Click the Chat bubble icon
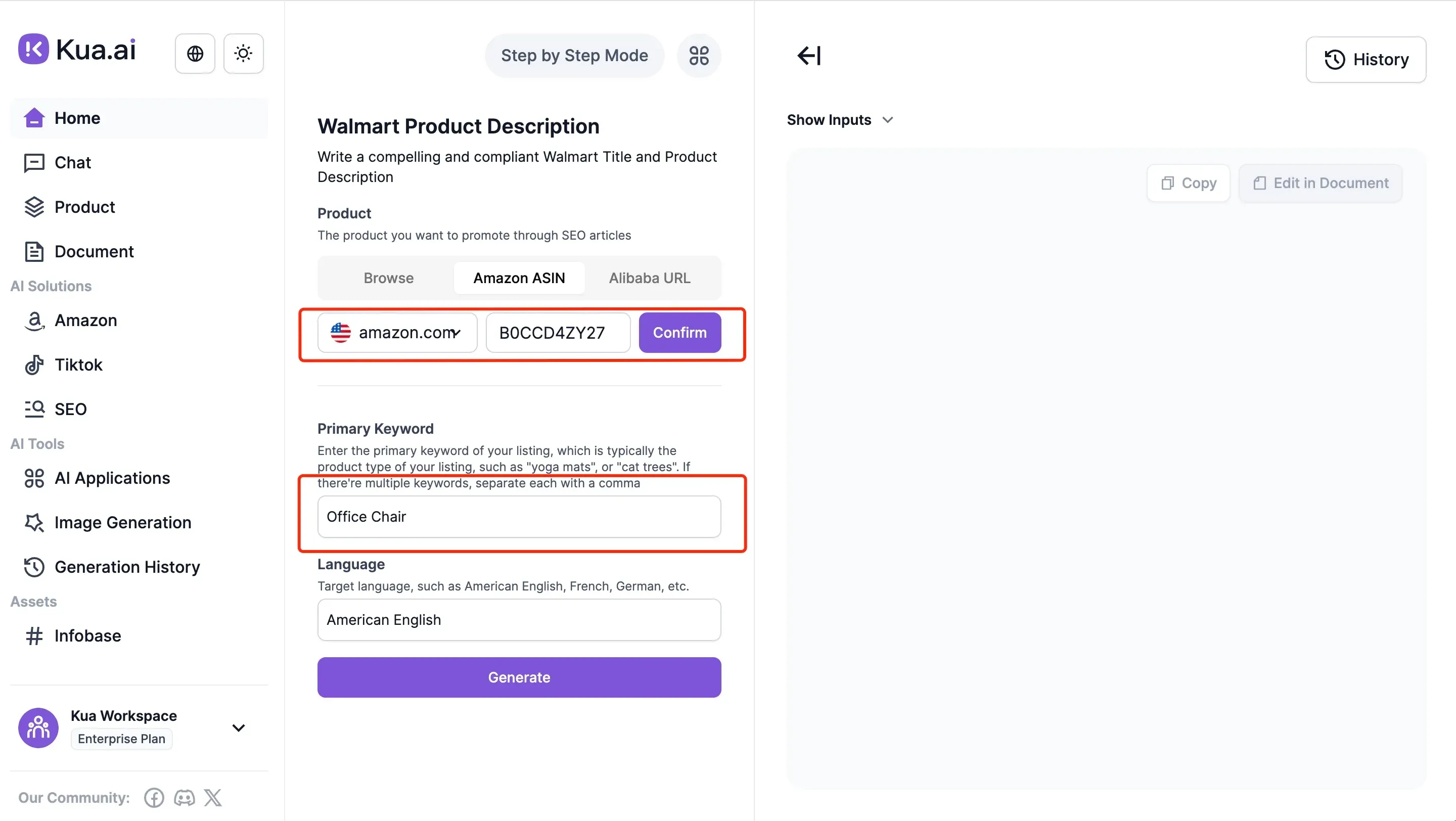This screenshot has height=821, width=1456. 34,163
